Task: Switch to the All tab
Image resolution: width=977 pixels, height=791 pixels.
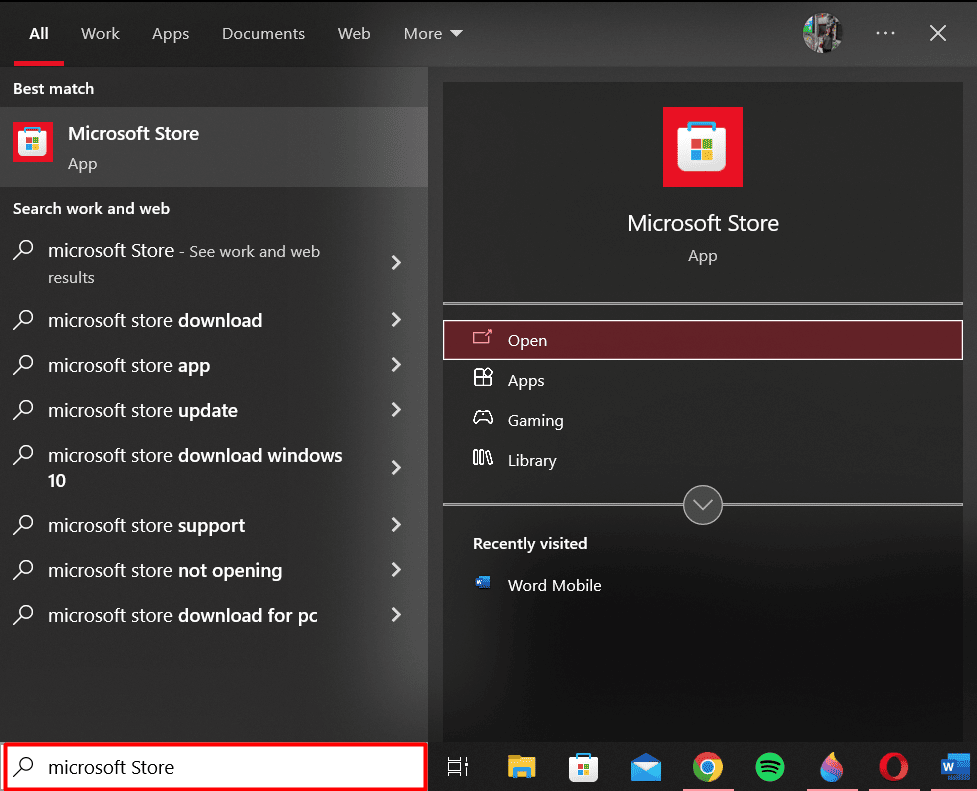Action: (x=39, y=34)
